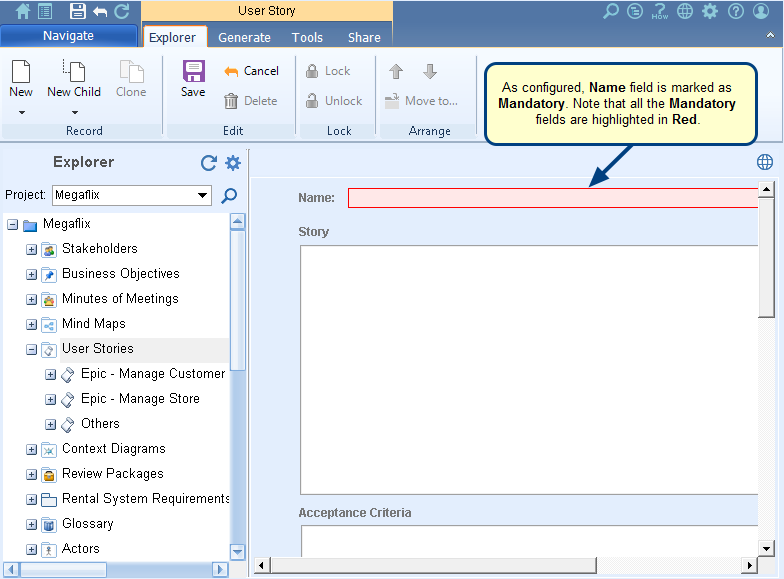Click the Delete button
The width and height of the screenshot is (784, 579).
tap(250, 101)
